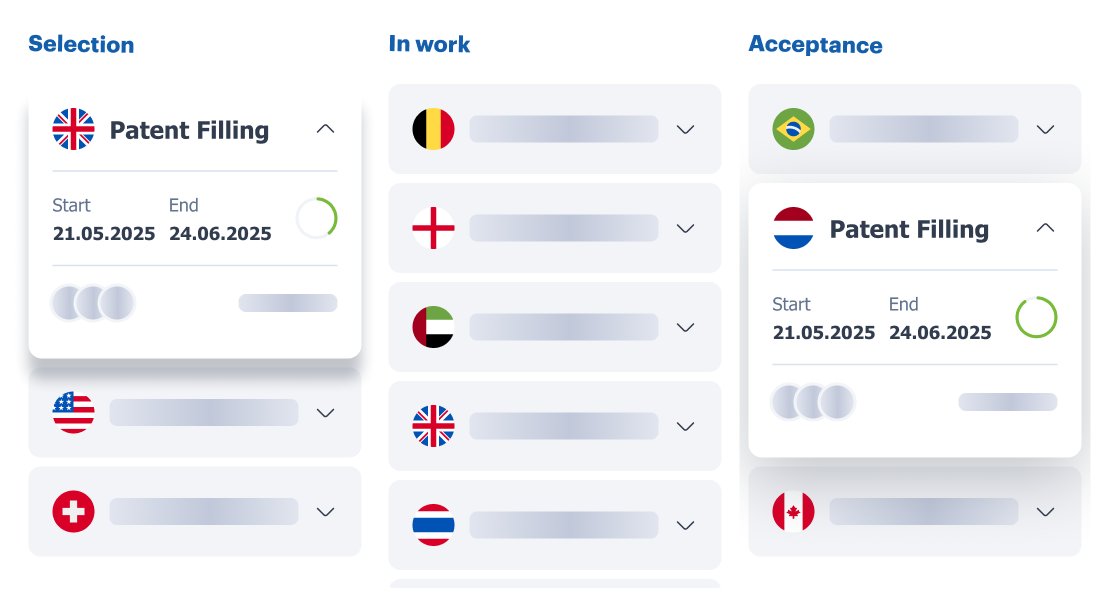The width and height of the screenshot is (1110, 608).
Task: Expand the Switzerland item in Selection
Action: 325,511
